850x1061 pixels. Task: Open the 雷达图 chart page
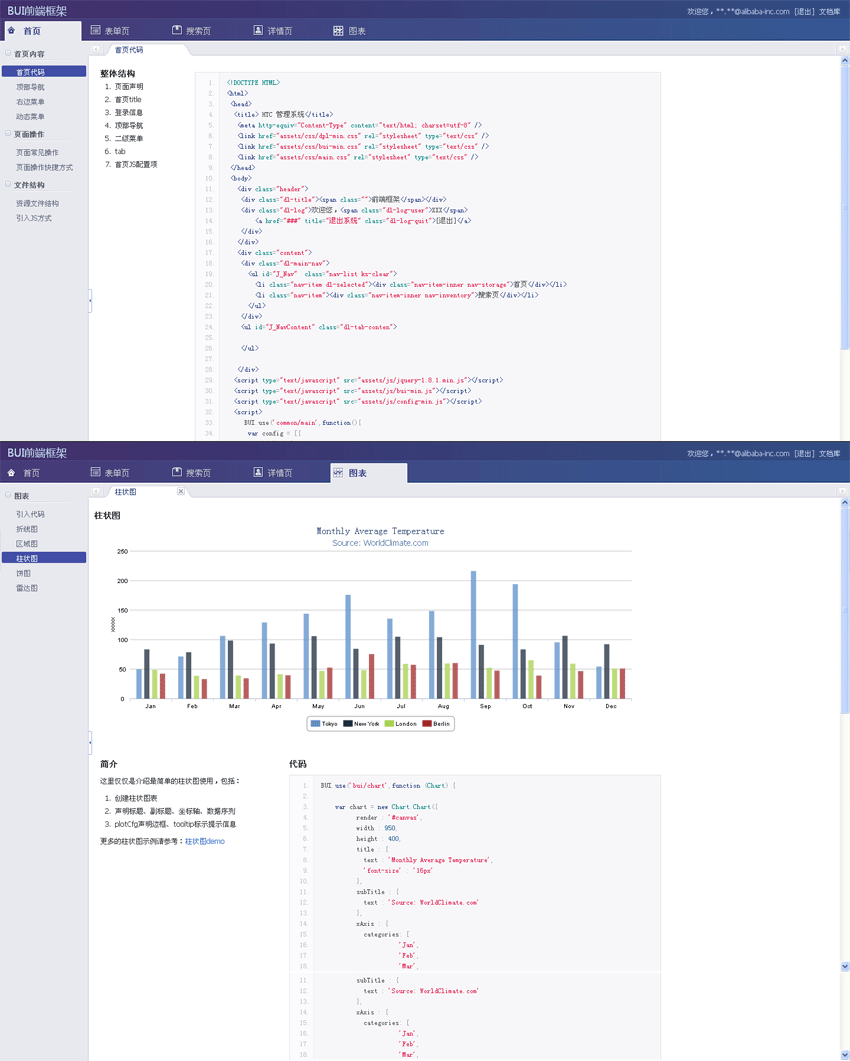pos(27,588)
